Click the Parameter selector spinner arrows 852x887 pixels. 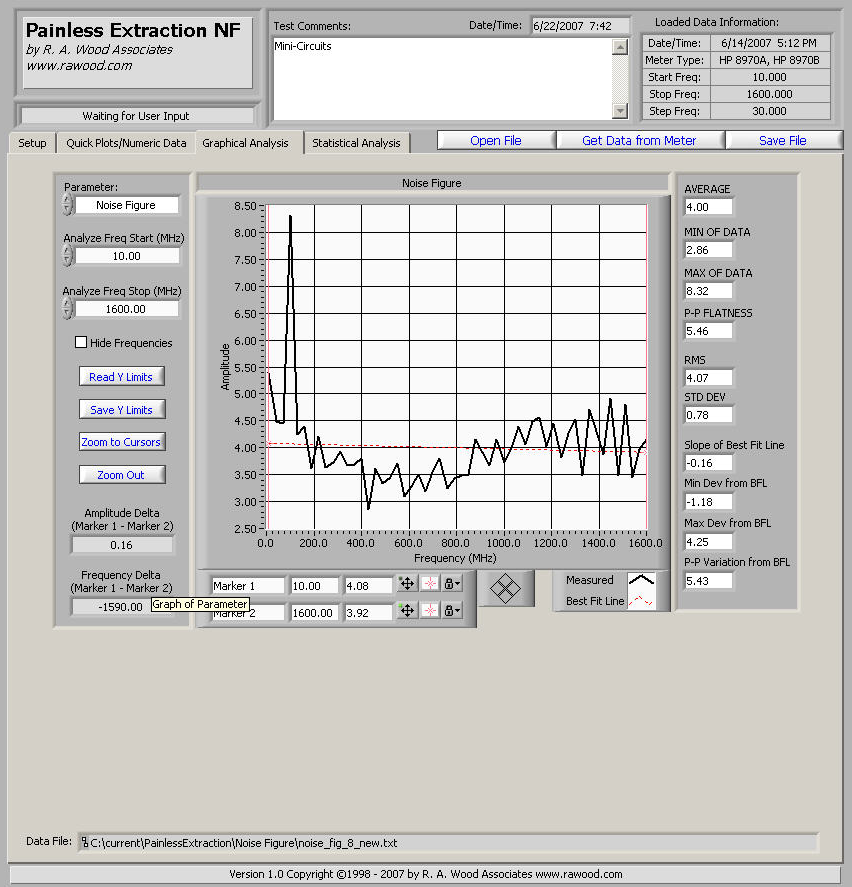tap(67, 205)
